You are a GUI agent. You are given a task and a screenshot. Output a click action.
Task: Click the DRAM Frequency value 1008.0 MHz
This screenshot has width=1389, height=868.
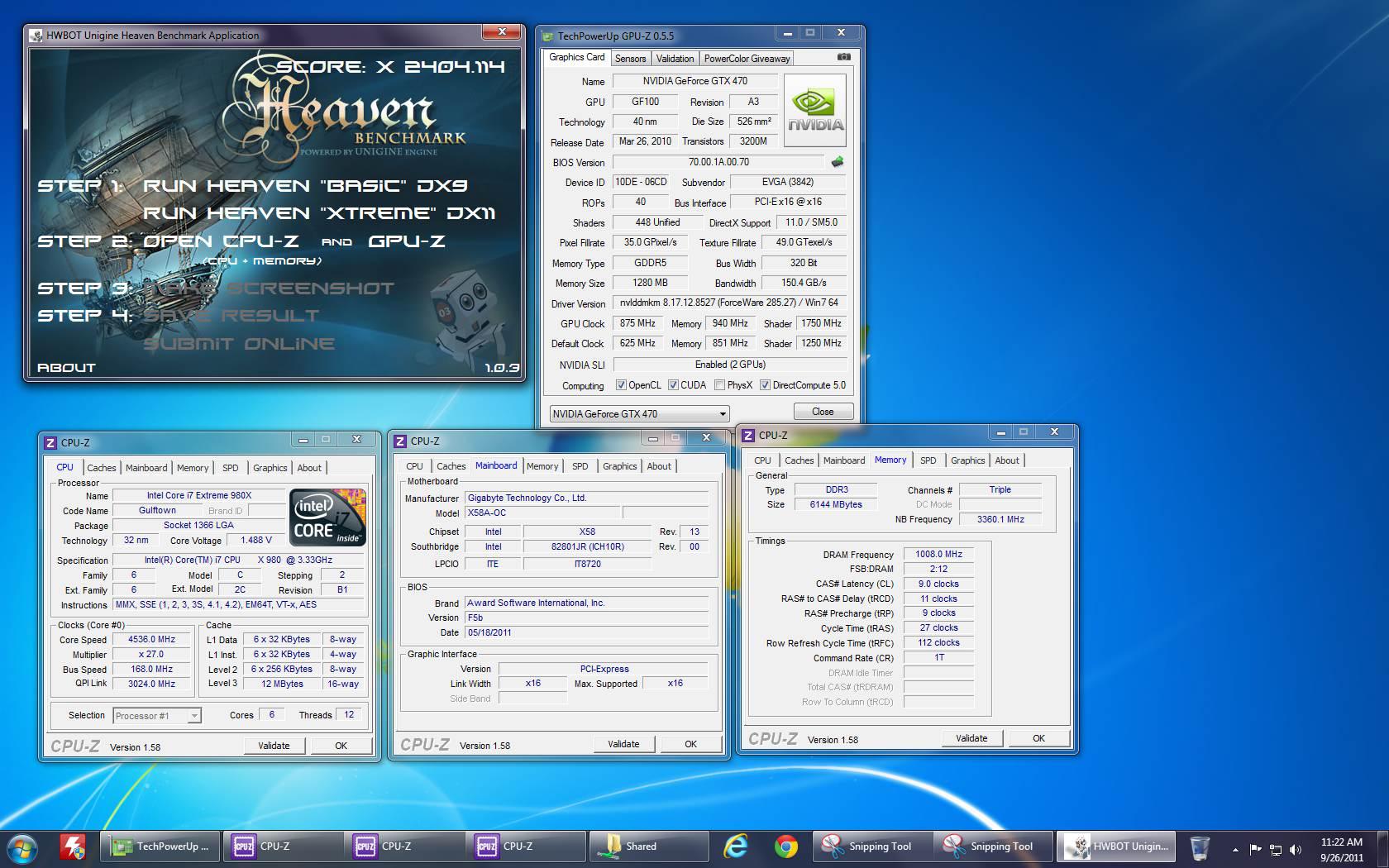[x=938, y=555]
